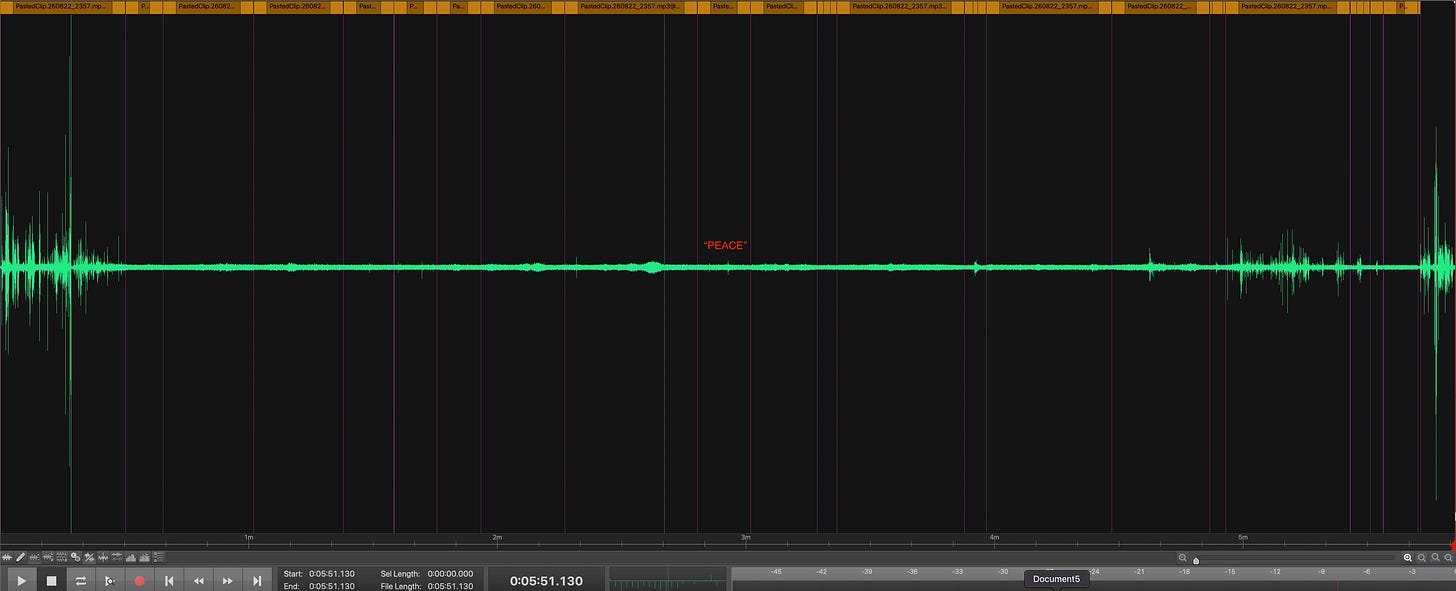Image resolution: width=1456 pixels, height=591 pixels.
Task: Click the Document5 tooltip label
Action: coord(1056,579)
